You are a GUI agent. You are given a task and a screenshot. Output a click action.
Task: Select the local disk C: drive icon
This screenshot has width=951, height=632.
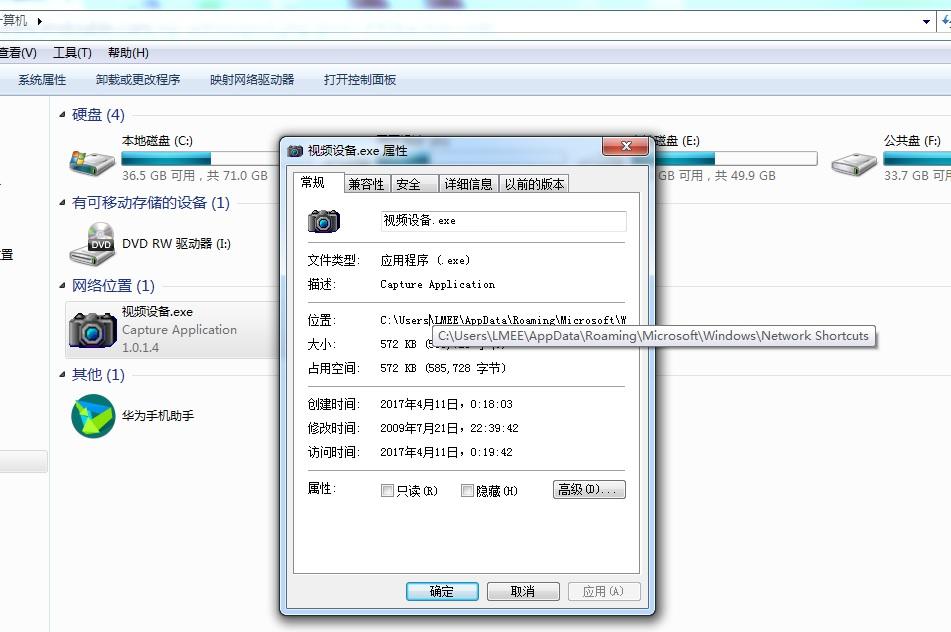(x=92, y=163)
